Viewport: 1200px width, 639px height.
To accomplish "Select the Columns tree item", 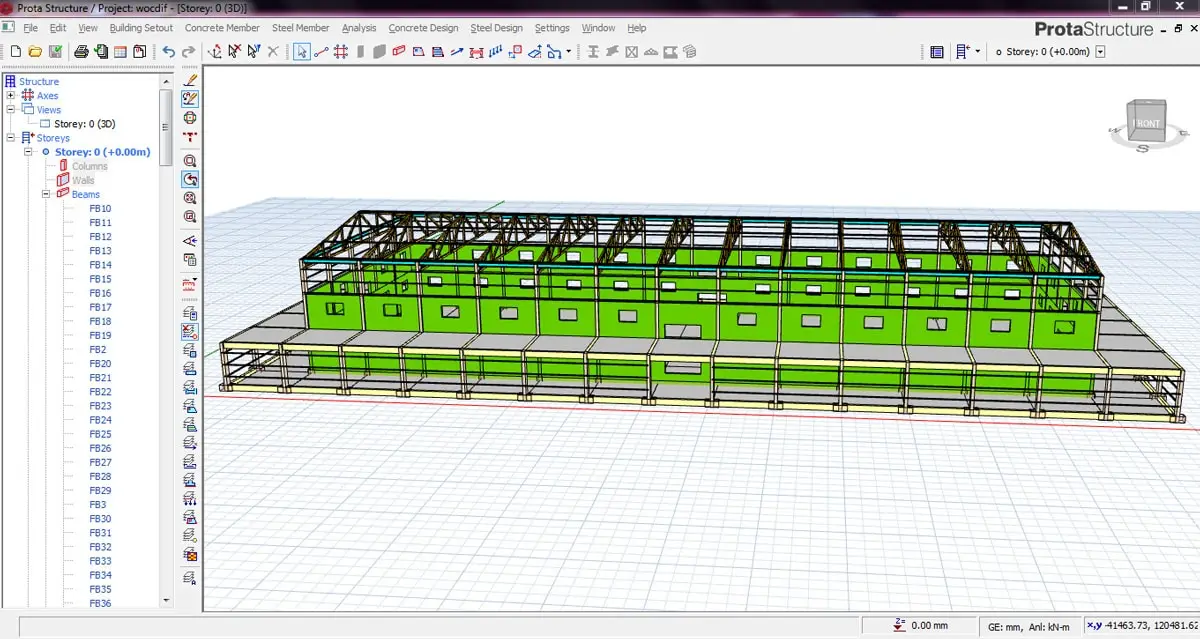I will 89,166.
